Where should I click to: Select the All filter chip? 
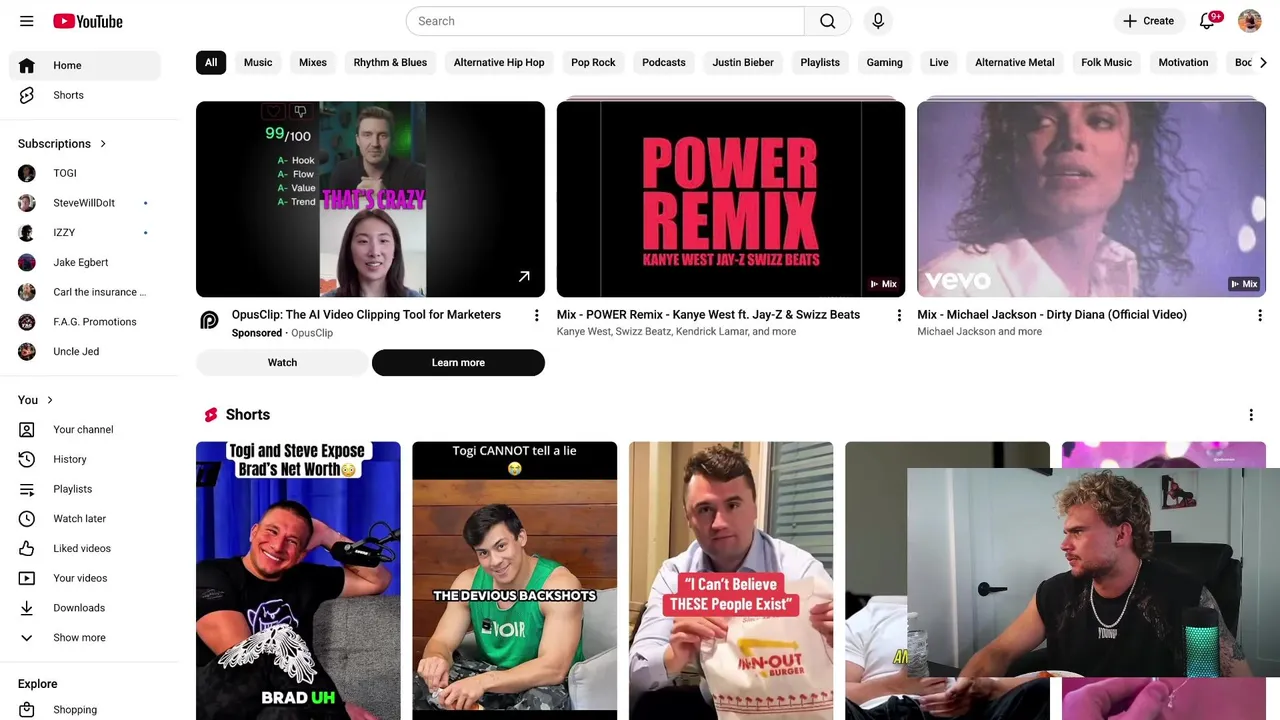[211, 62]
